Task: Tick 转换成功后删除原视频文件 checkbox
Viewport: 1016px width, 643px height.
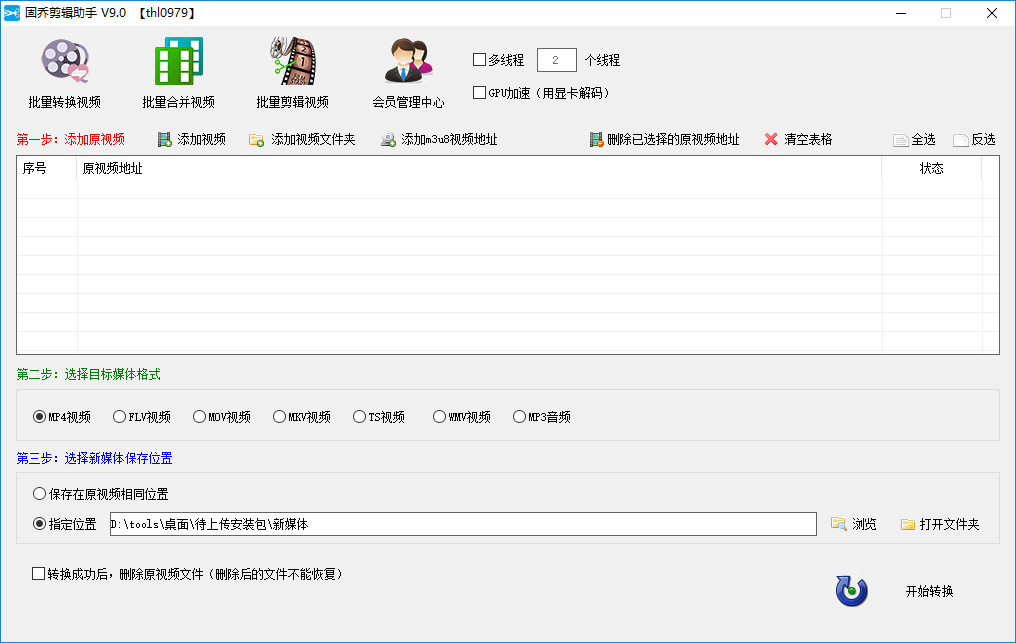Action: point(38,574)
